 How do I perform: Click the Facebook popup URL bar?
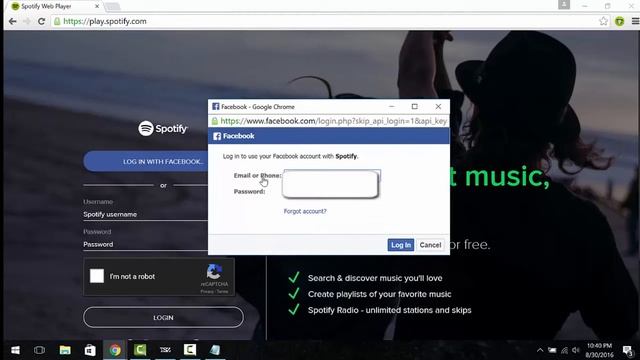tap(329, 121)
